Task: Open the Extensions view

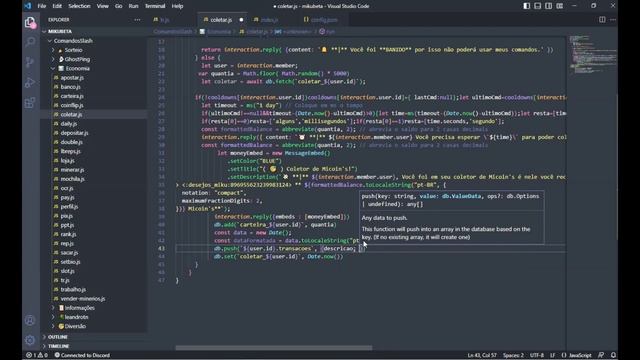Action: pos(30,102)
